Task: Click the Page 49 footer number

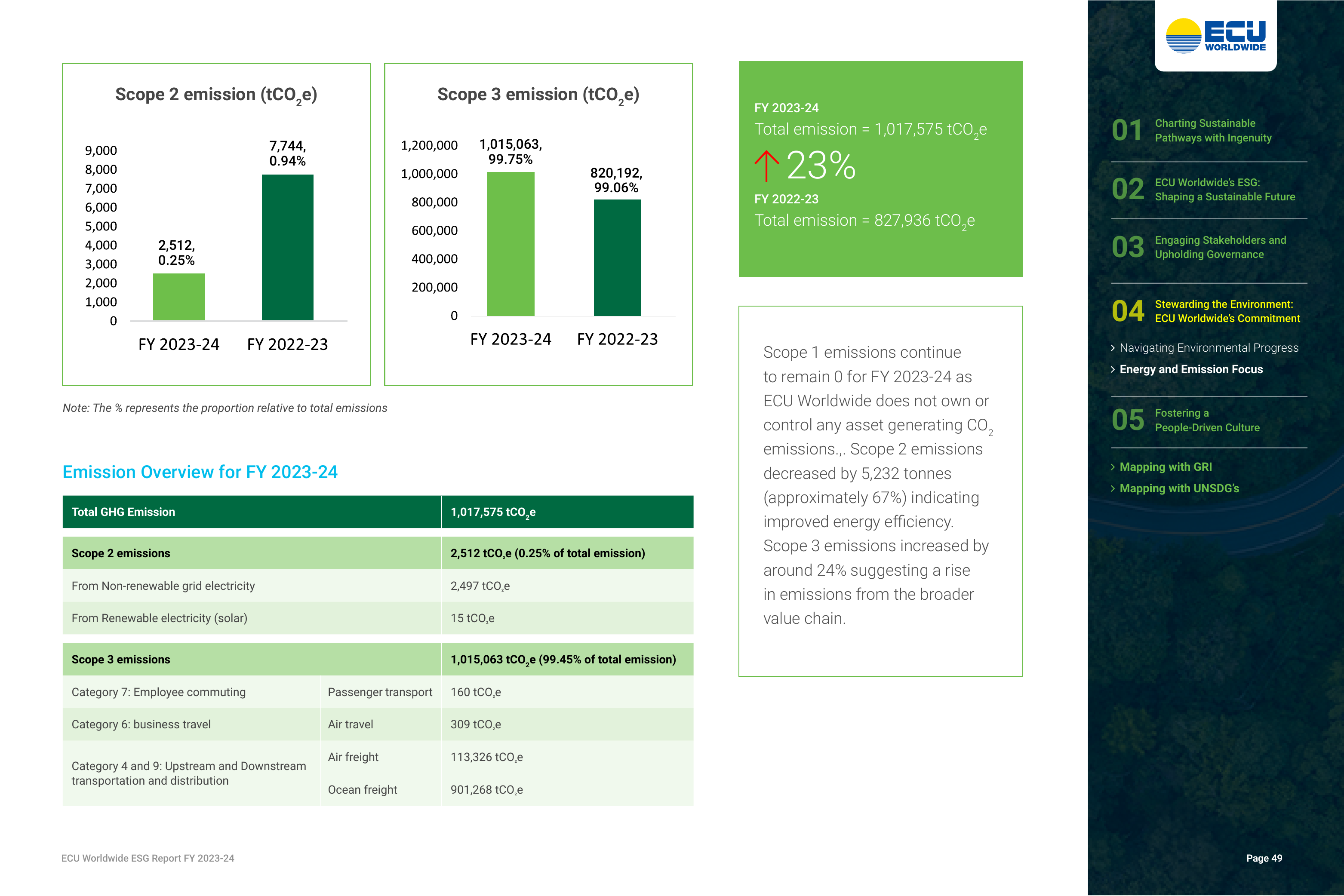Action: pos(1264,858)
